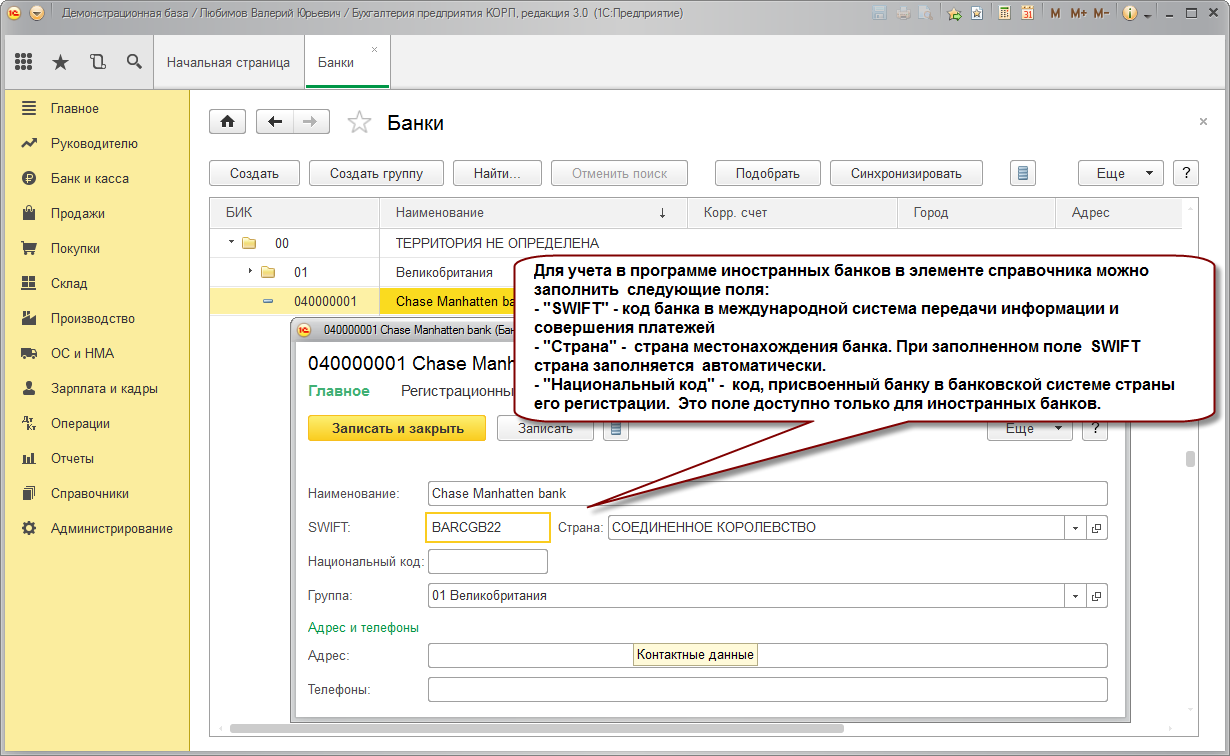
Task: Open Банк и касса section
Action: 90,178
